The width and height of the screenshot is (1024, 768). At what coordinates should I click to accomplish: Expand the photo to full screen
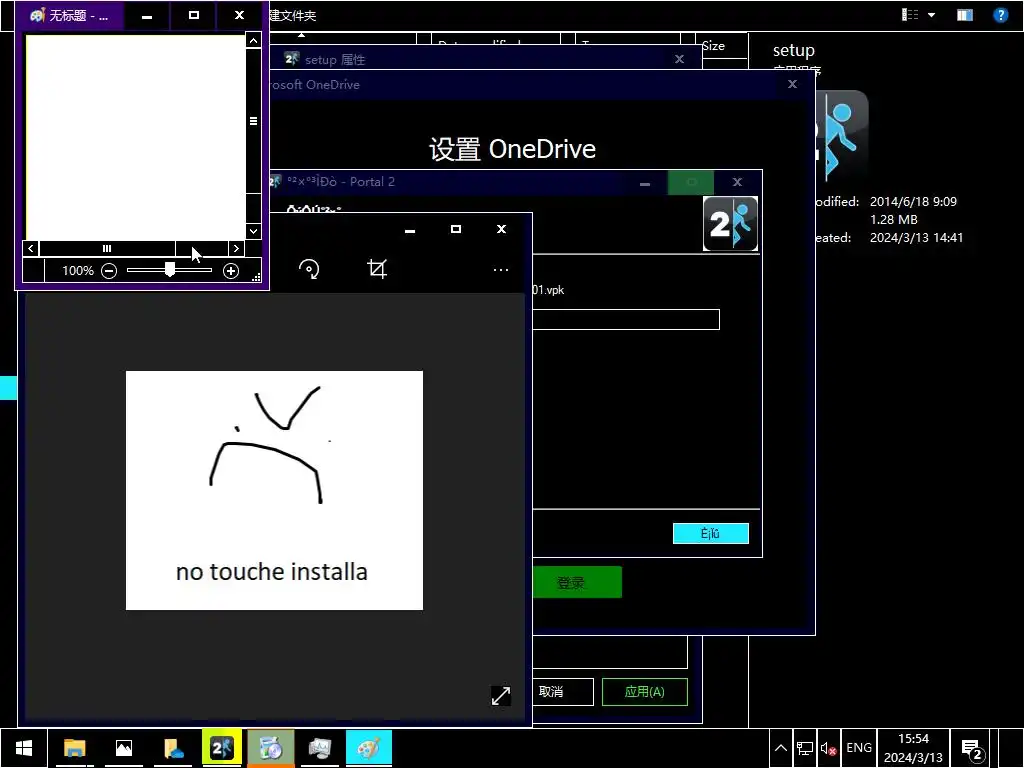[x=501, y=696]
